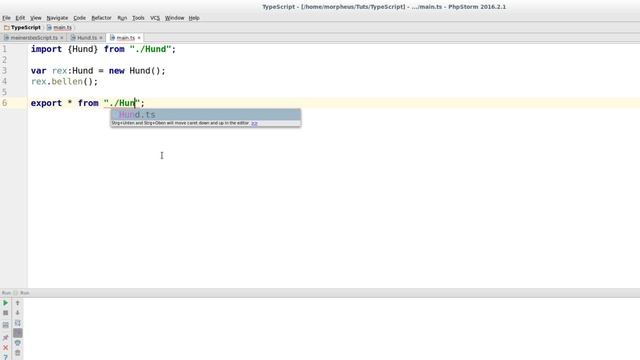Open the VCS menu
This screenshot has height=360, width=640.
pyautogui.click(x=155, y=18)
